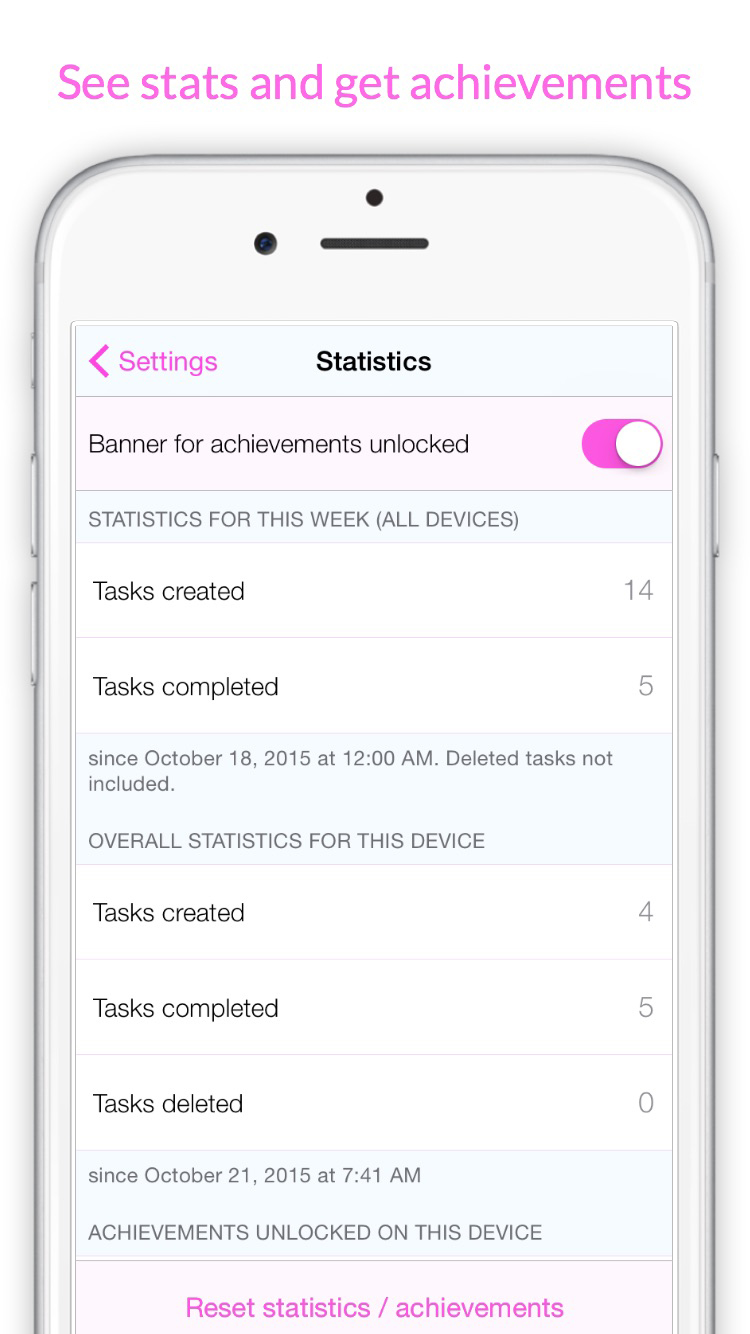Tap the pink back chevron arrow
This screenshot has width=750, height=1334.
pyautogui.click(x=98, y=361)
